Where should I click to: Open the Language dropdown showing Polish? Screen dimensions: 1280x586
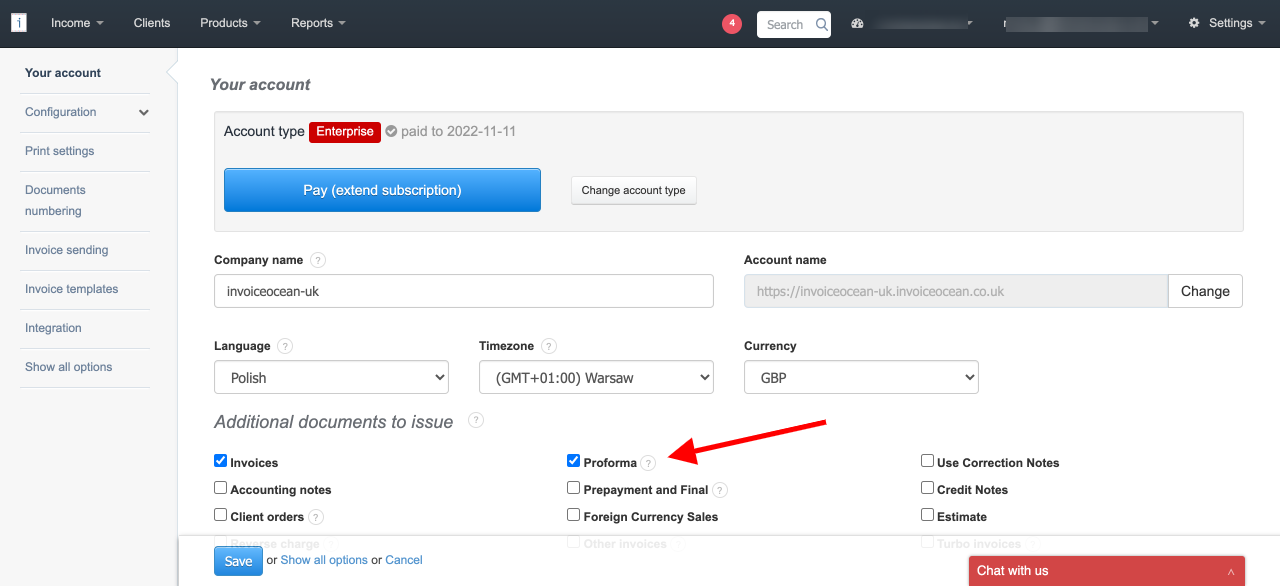click(331, 377)
